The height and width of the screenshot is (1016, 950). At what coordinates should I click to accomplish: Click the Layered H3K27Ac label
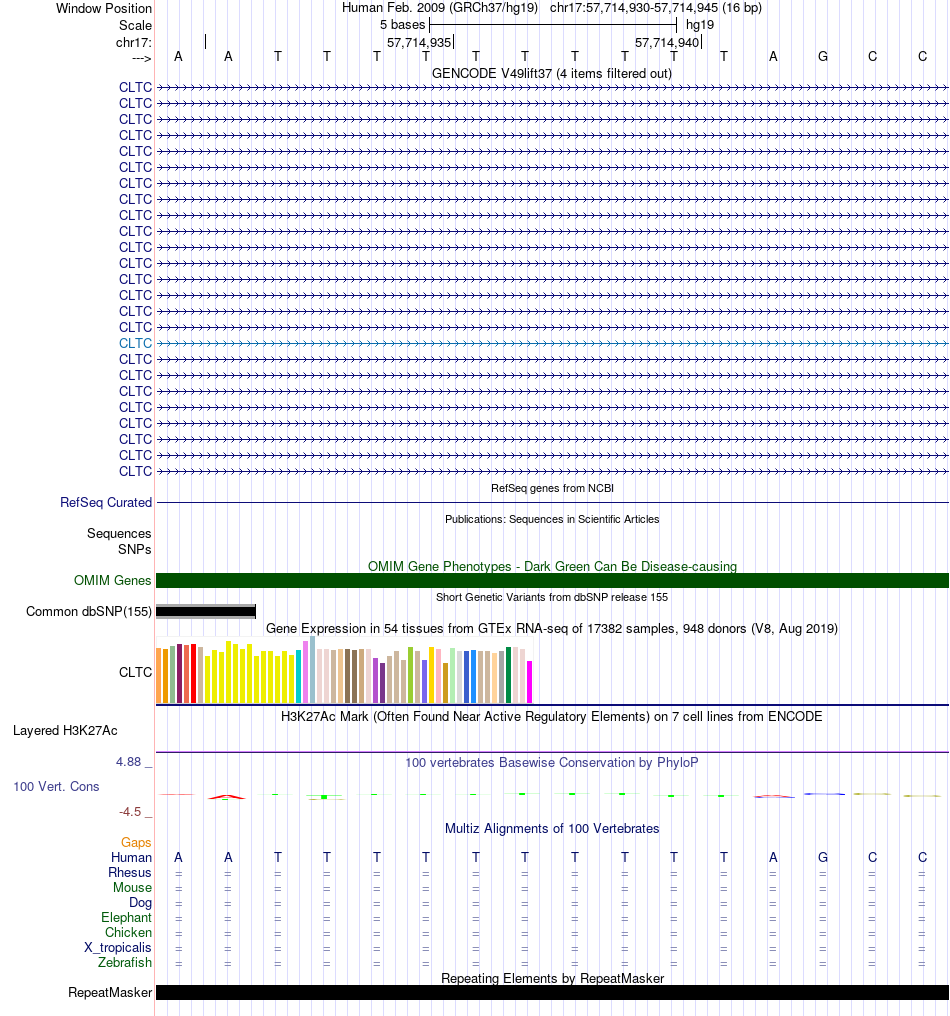(65, 730)
